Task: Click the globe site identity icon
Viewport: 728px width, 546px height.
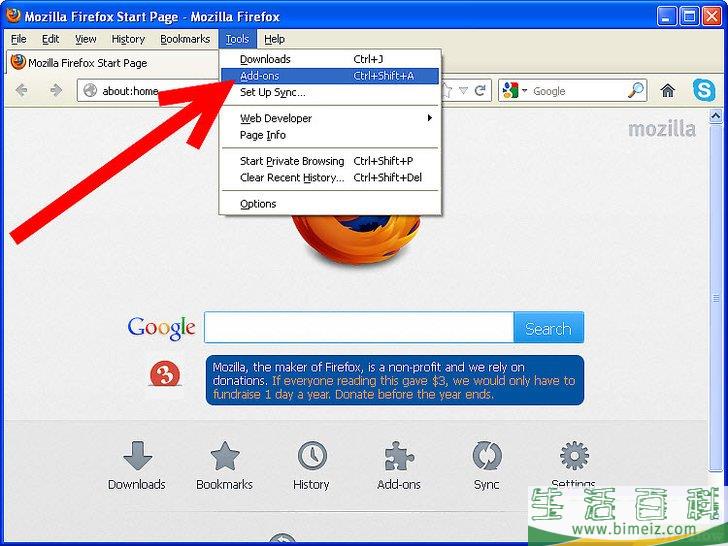Action: click(90, 91)
